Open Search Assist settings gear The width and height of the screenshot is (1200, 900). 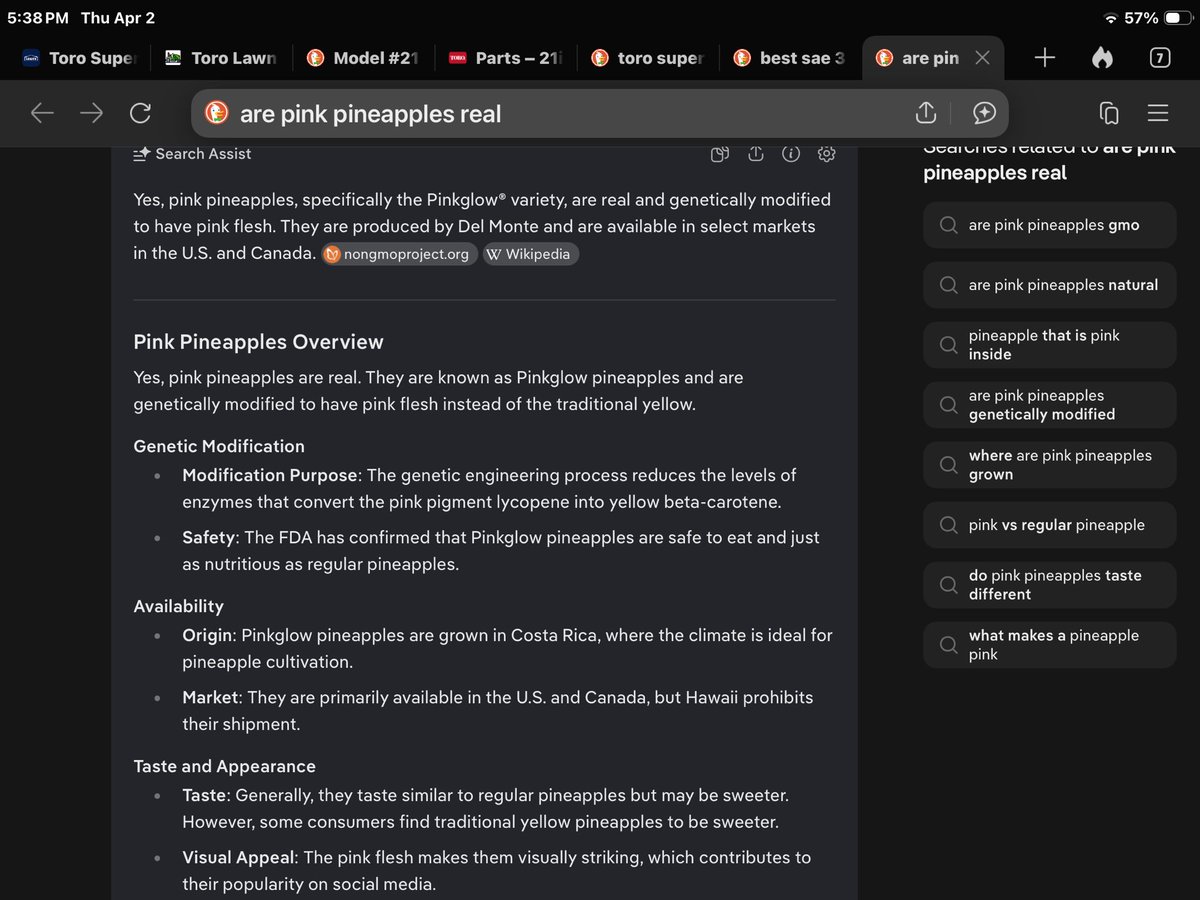[x=826, y=154]
